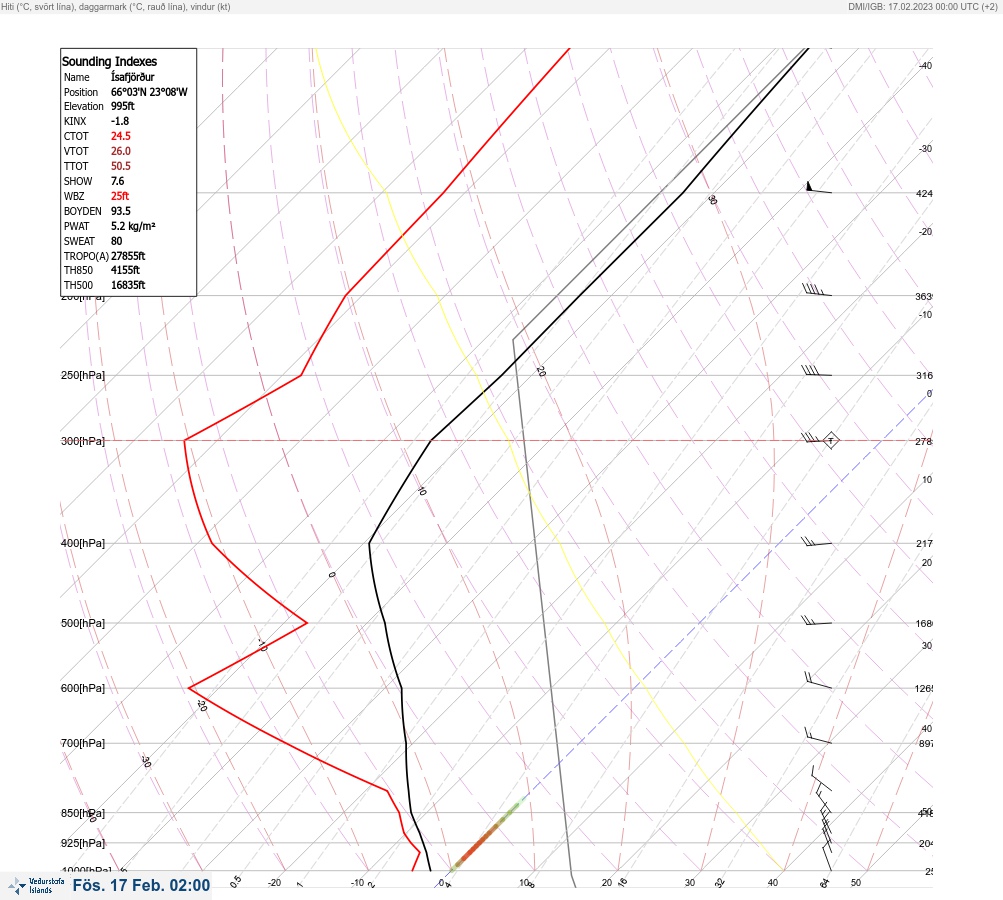Click the 400[hPa] pressure label

83,543
